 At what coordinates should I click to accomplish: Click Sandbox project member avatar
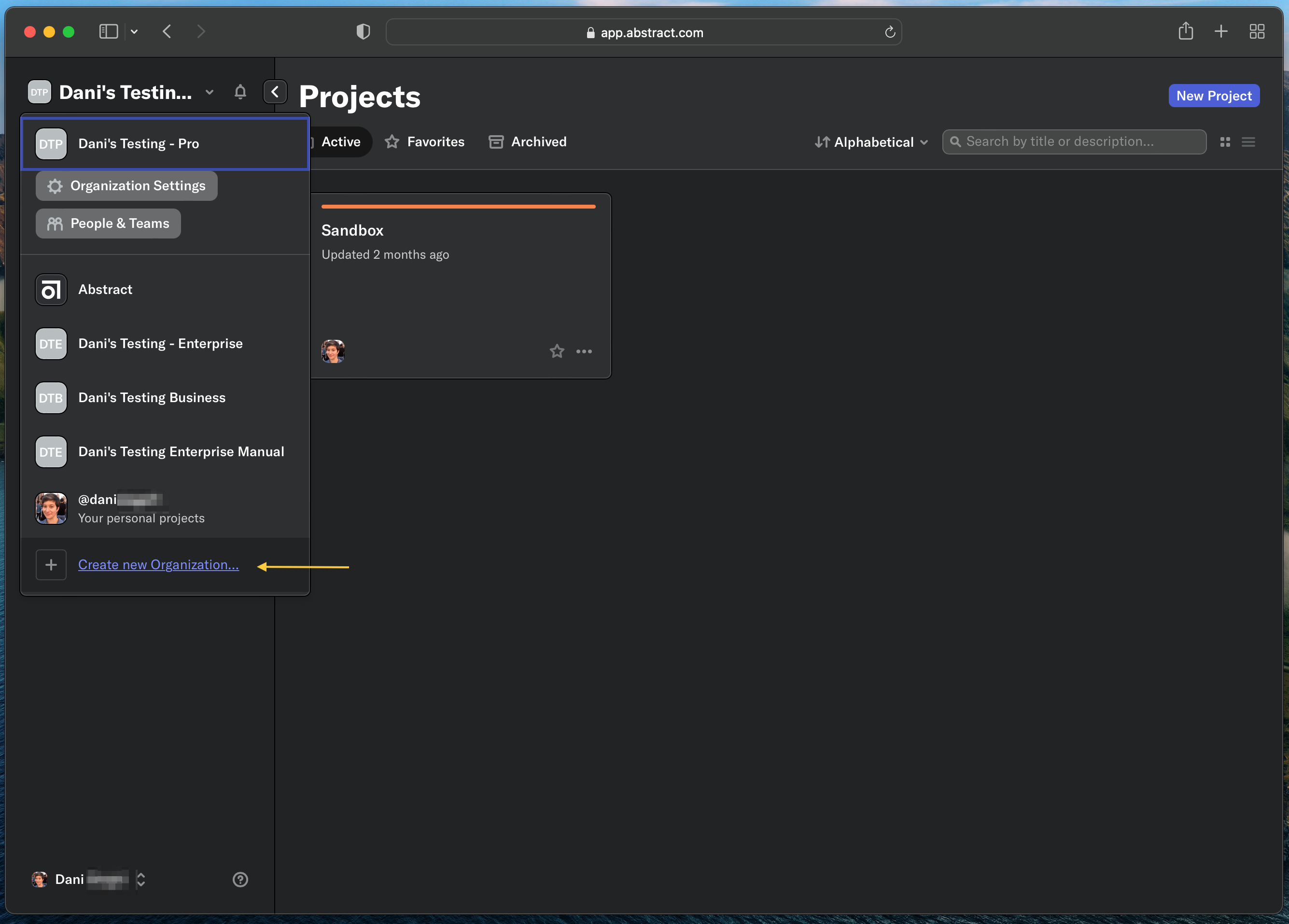[x=333, y=351]
